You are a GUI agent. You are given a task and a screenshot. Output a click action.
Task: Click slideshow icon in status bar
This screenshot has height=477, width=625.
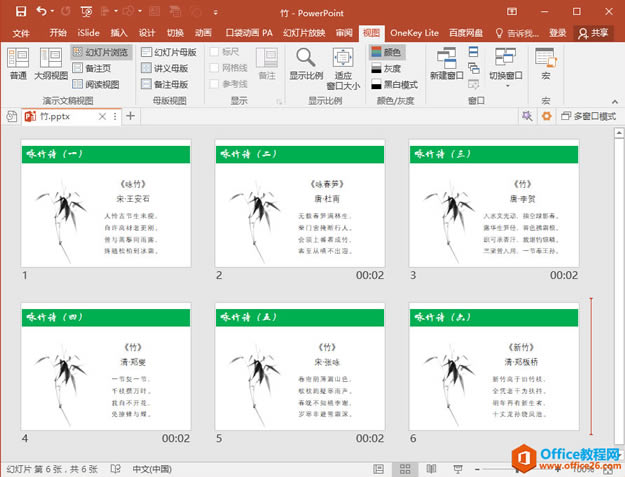458,469
